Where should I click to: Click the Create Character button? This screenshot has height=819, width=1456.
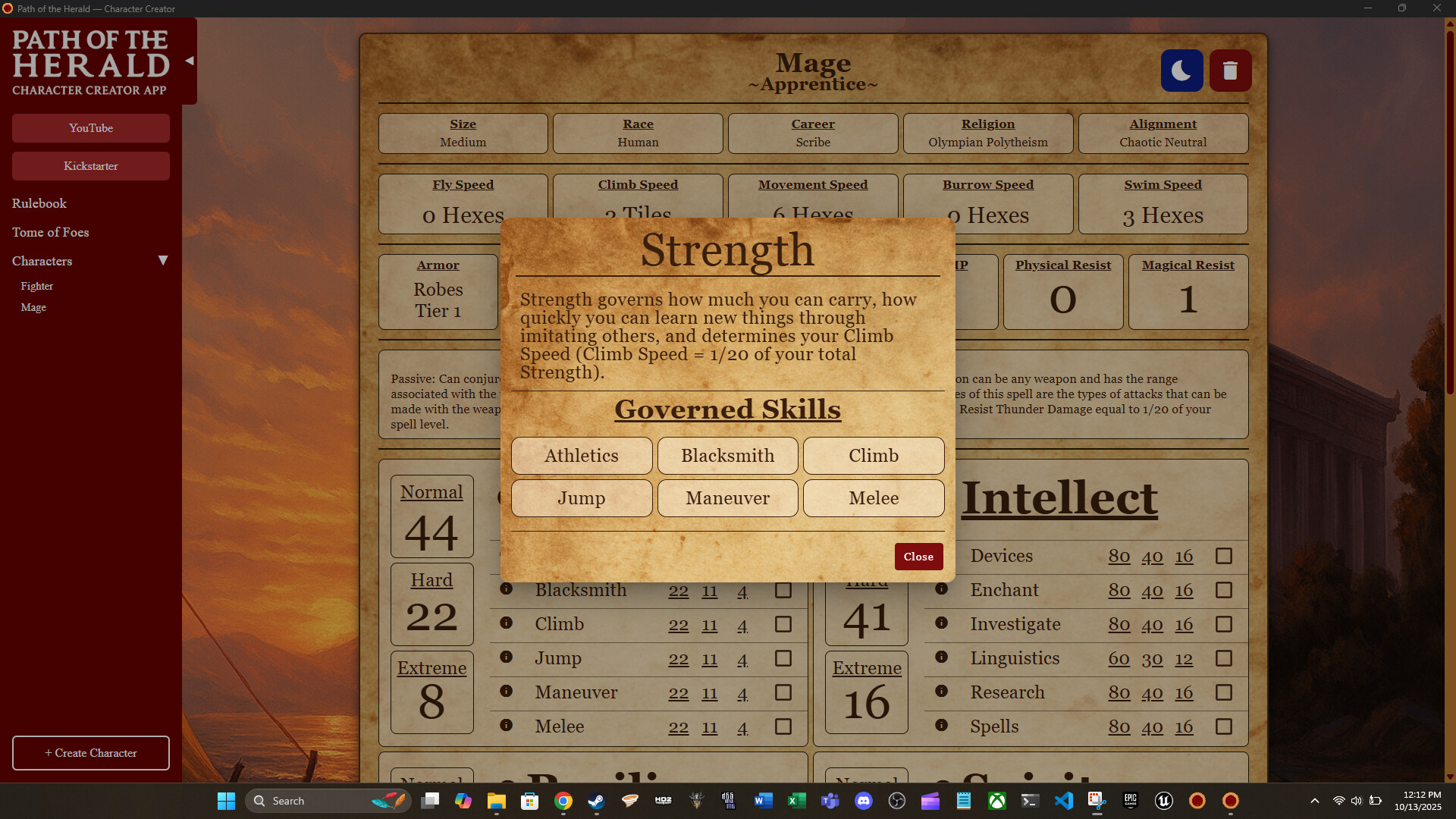(90, 752)
